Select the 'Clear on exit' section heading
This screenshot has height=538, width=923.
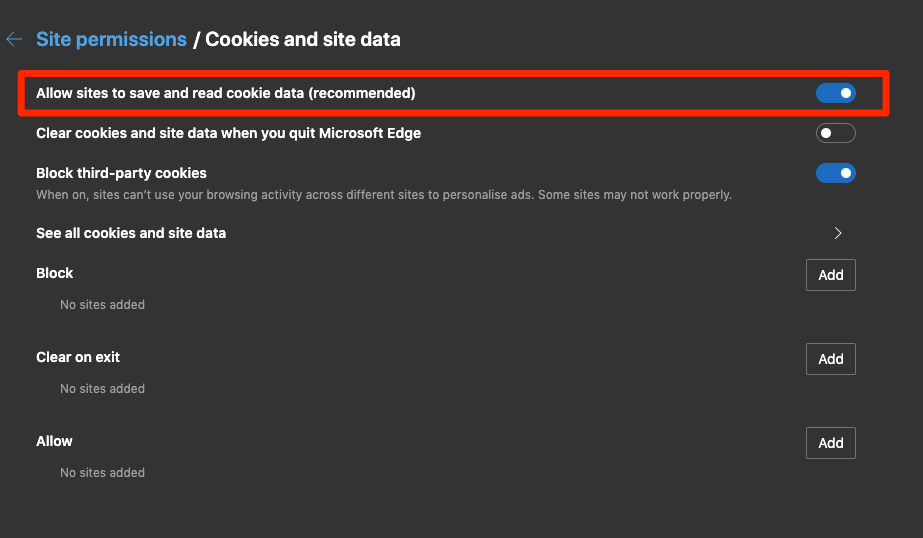coord(78,357)
